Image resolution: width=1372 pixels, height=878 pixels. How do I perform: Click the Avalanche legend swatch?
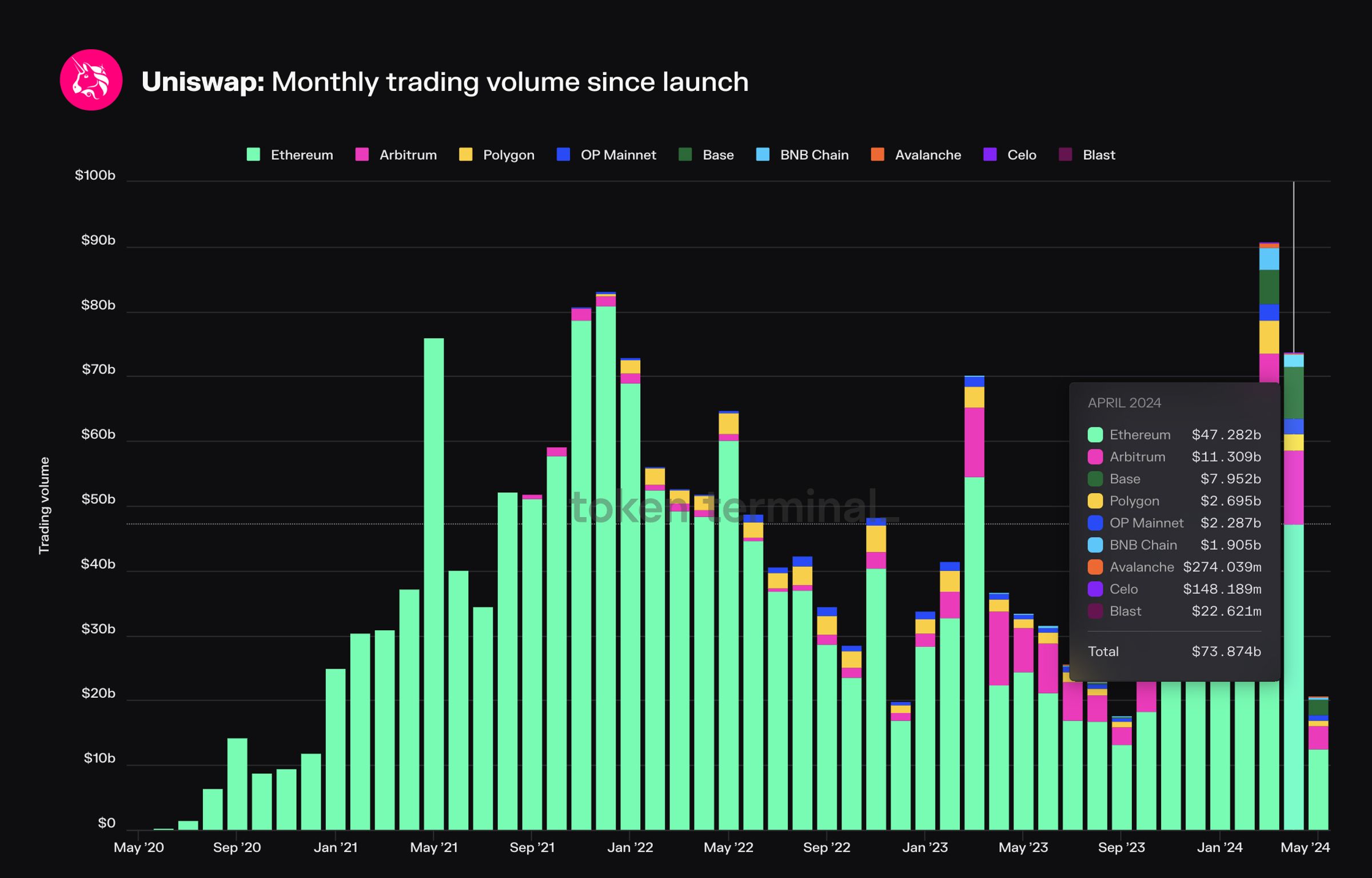(x=878, y=154)
